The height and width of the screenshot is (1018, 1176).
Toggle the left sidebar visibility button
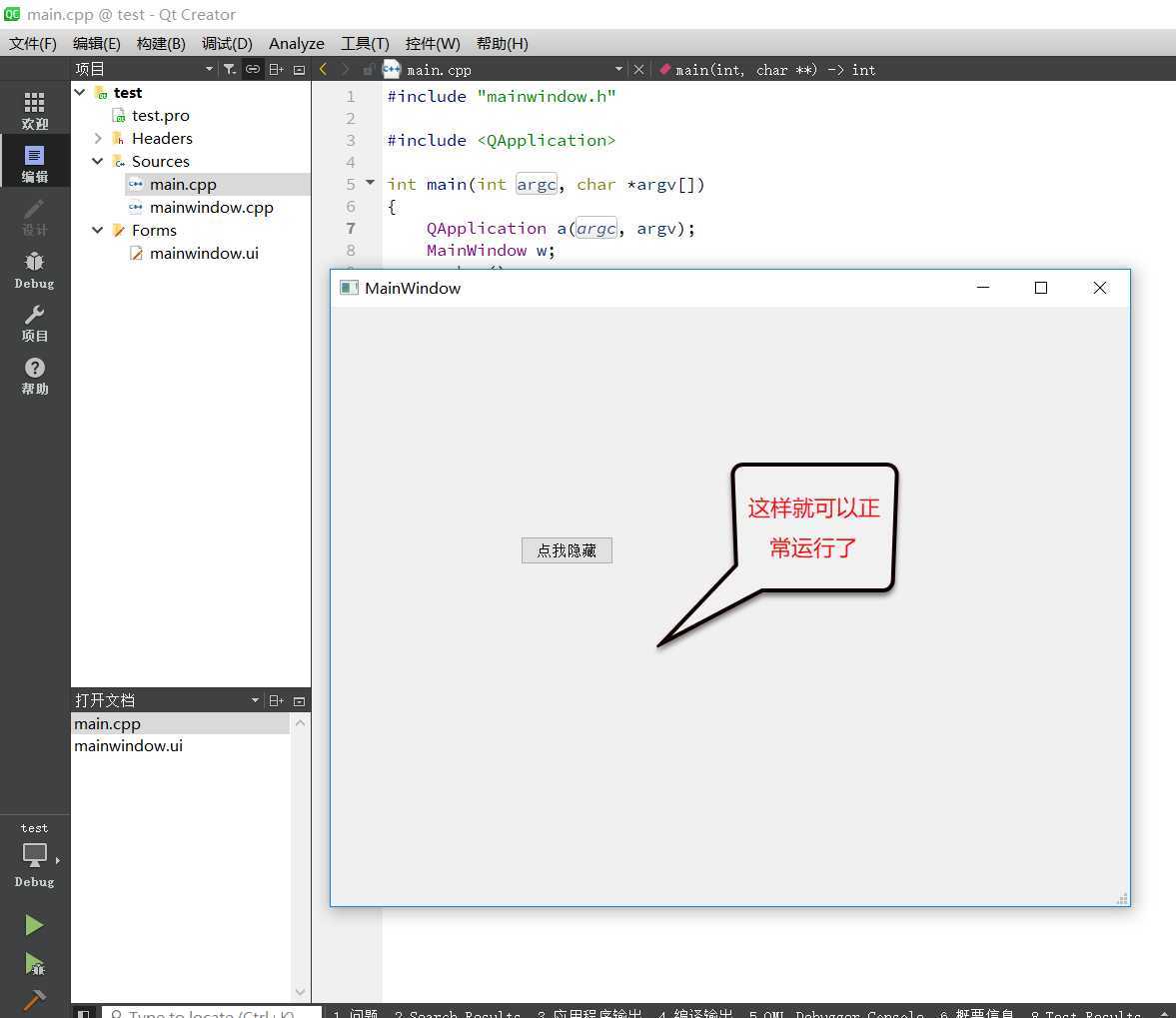point(84,1013)
